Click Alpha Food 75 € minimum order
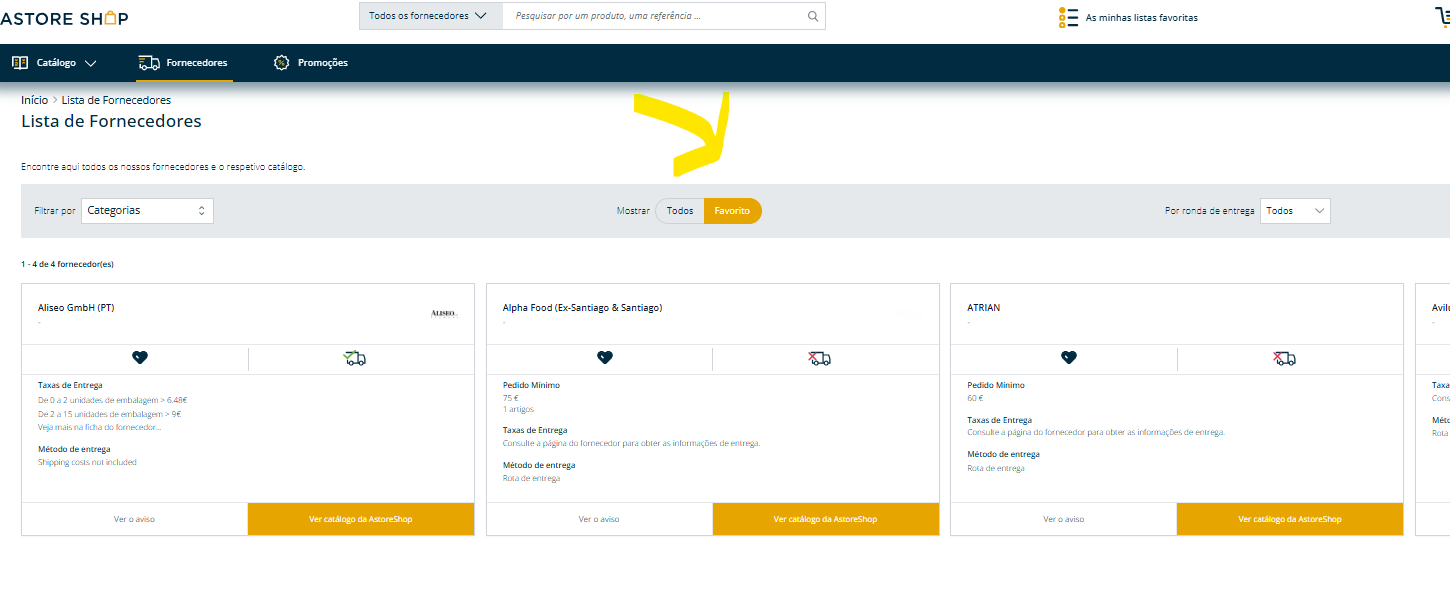The image size is (1450, 604). [x=511, y=398]
